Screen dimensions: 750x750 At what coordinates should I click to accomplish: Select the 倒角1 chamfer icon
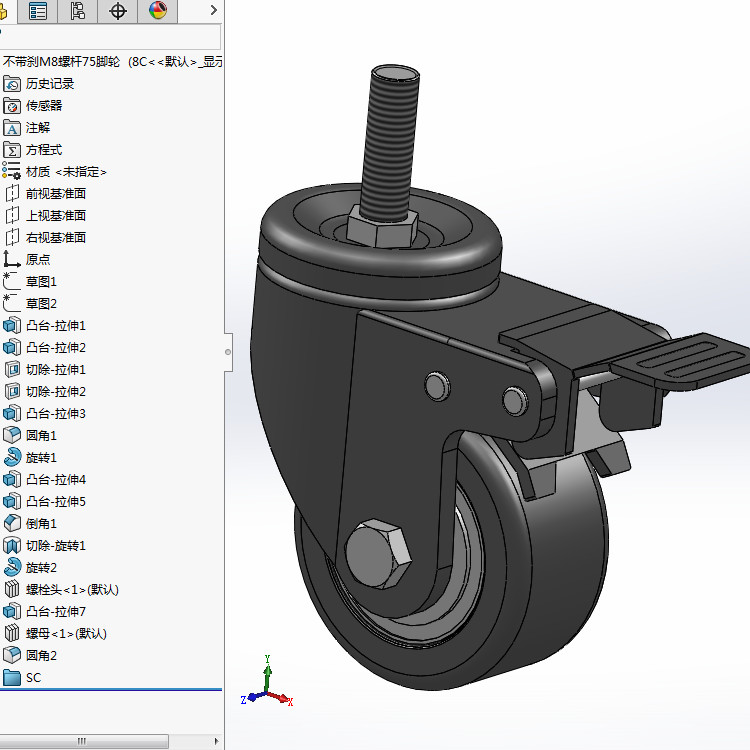[12, 524]
